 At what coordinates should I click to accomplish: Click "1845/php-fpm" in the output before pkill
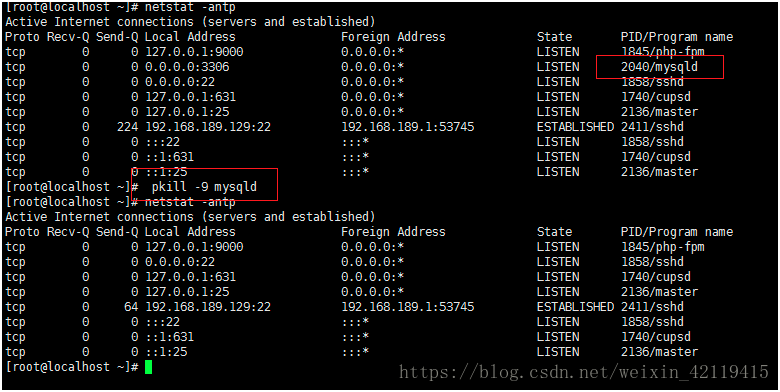663,52
